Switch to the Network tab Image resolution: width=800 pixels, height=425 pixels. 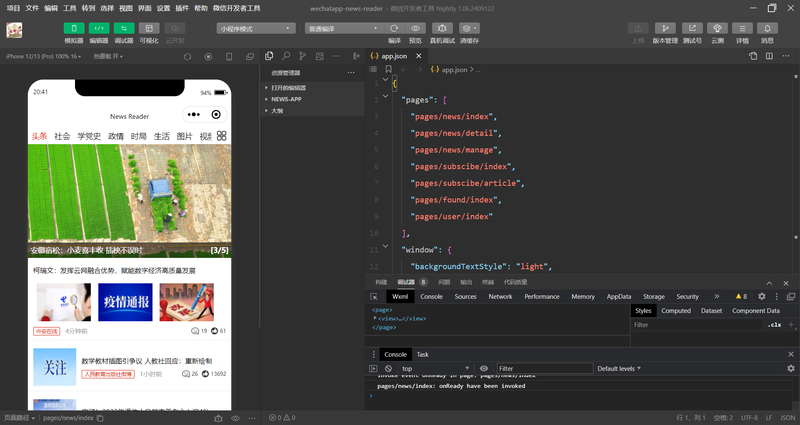pos(500,297)
